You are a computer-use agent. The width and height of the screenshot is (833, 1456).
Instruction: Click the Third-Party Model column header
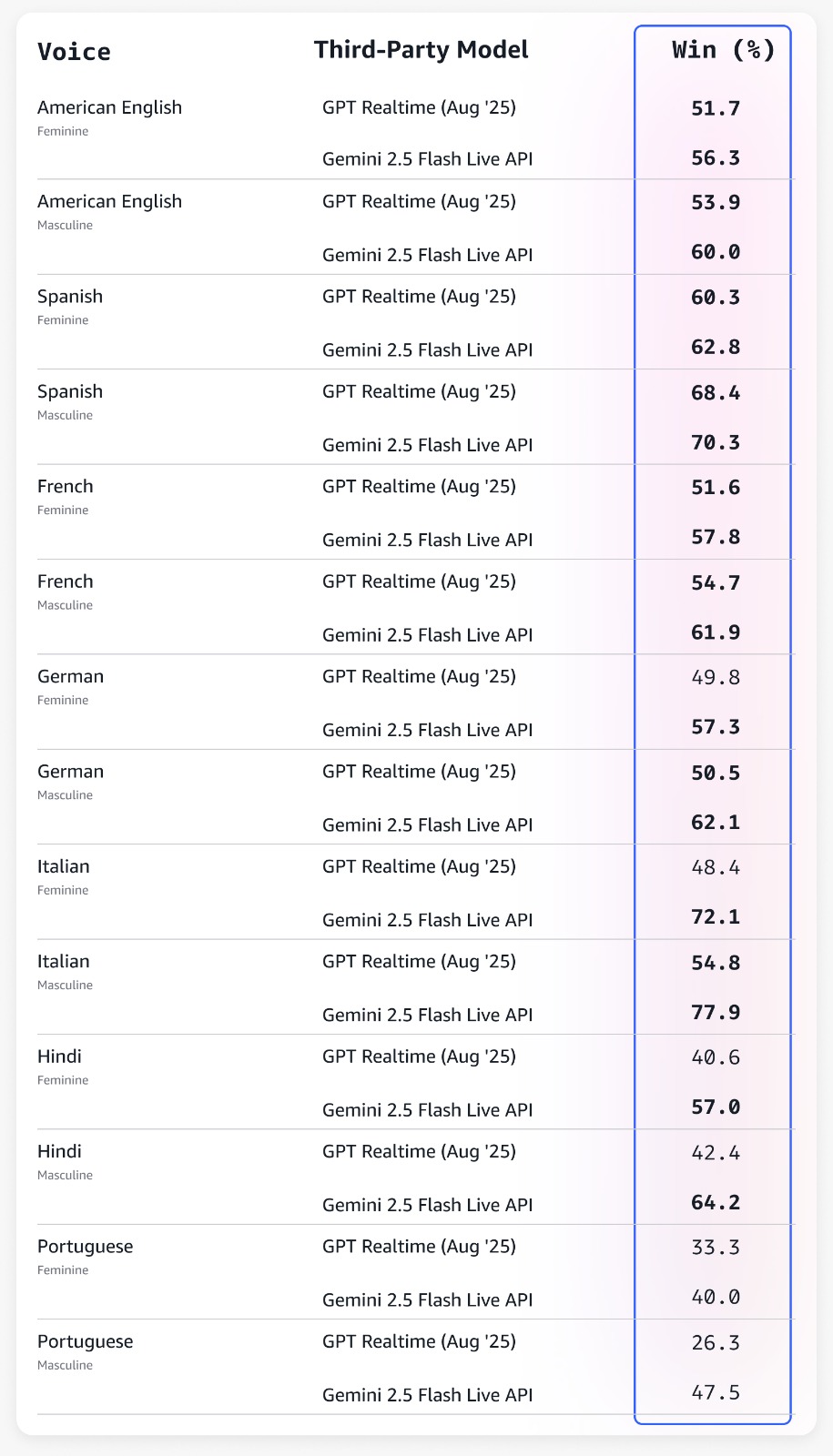pyautogui.click(x=421, y=50)
